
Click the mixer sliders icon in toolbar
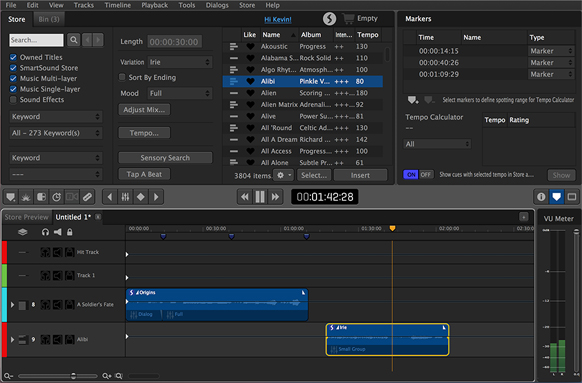point(125,197)
